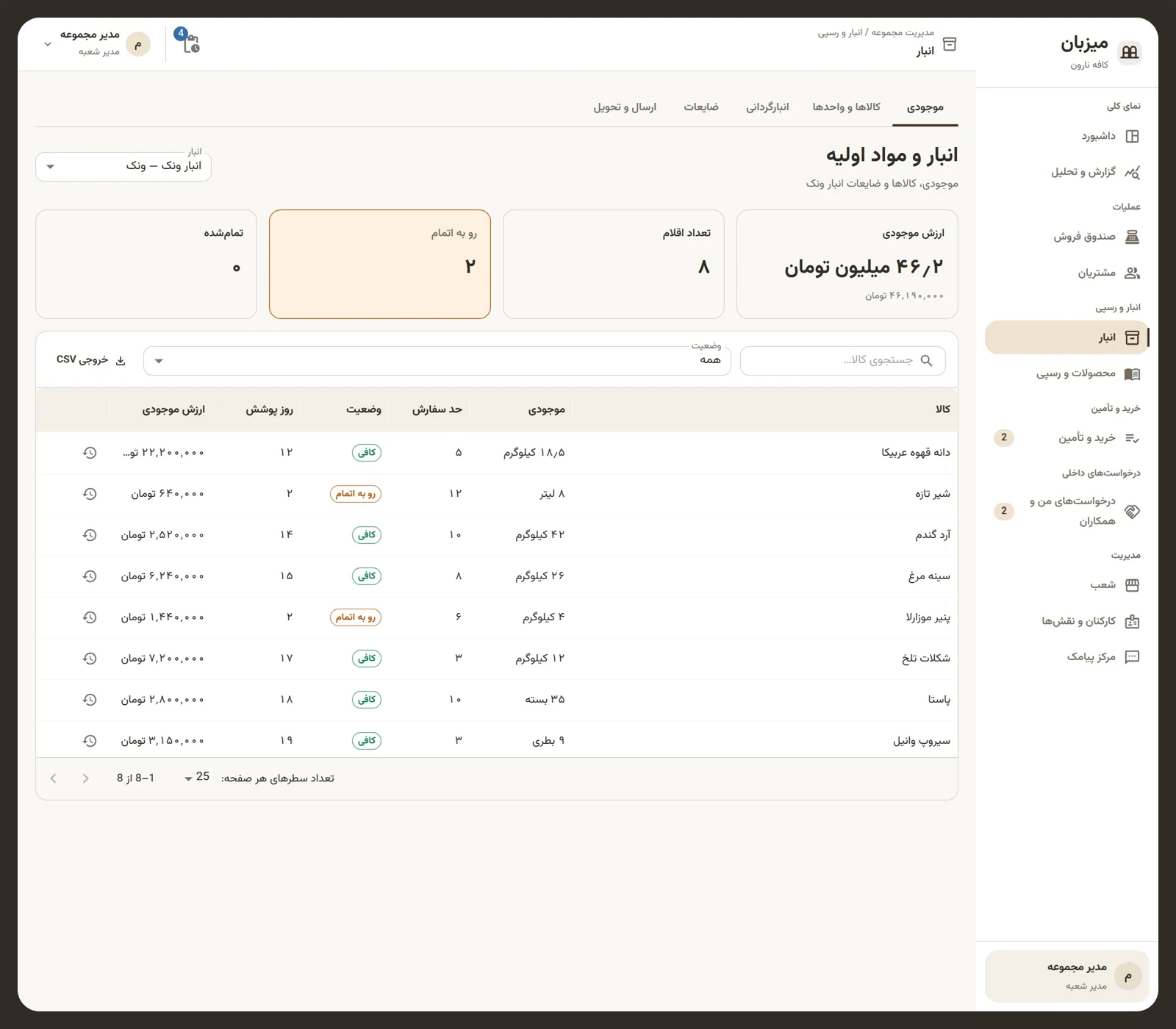Image resolution: width=1176 pixels, height=1029 pixels.
Task: Click the history icon for سیروپ وانیل row
Action: (x=90, y=741)
